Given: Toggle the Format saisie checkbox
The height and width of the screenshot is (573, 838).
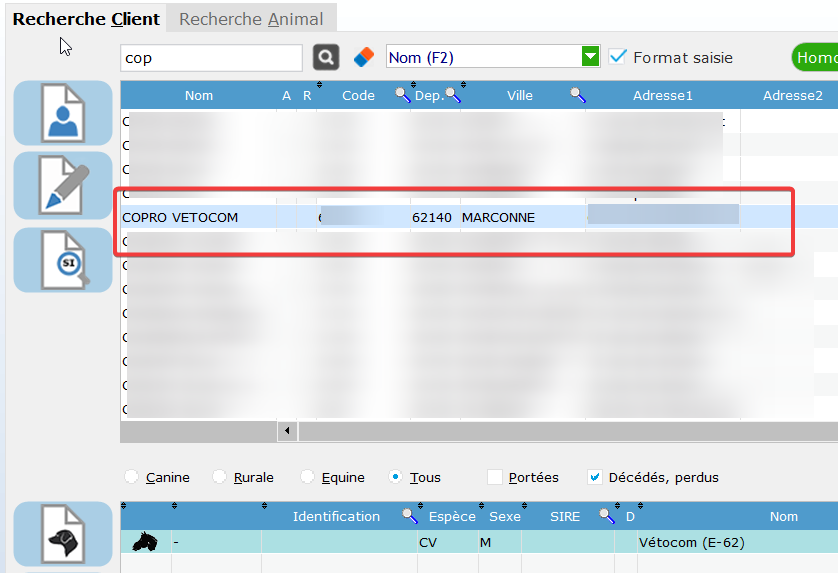Looking at the screenshot, I should point(618,57).
